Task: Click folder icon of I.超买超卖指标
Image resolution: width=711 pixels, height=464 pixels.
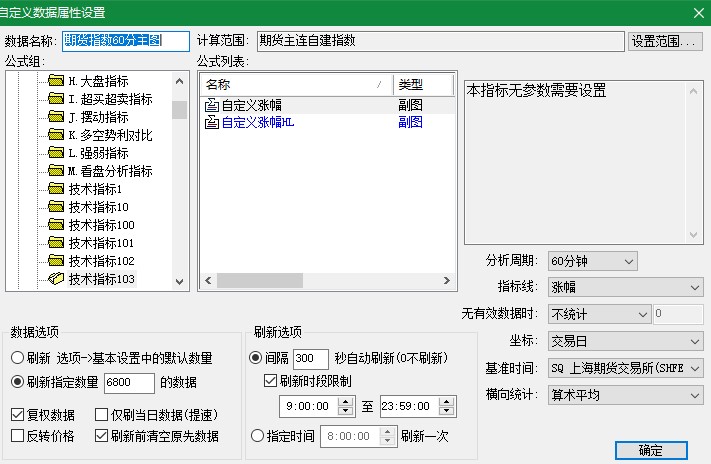Action: [56, 99]
